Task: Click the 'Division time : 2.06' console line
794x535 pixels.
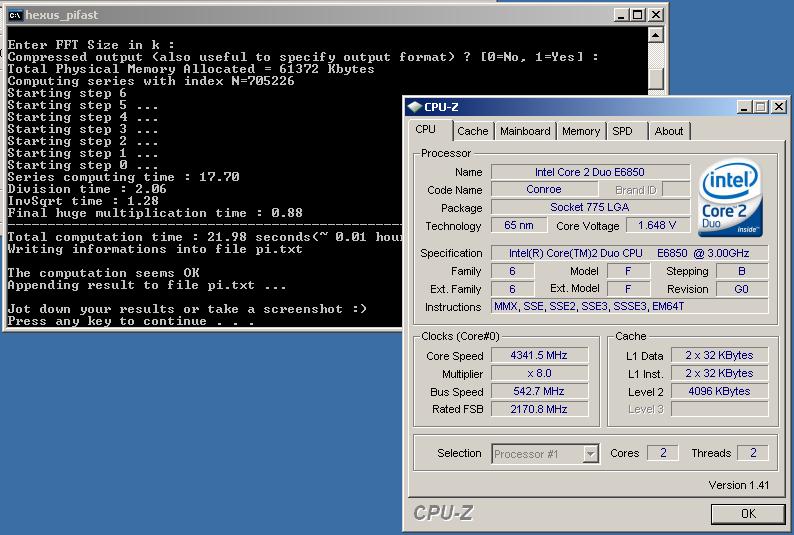Action: pos(87,189)
